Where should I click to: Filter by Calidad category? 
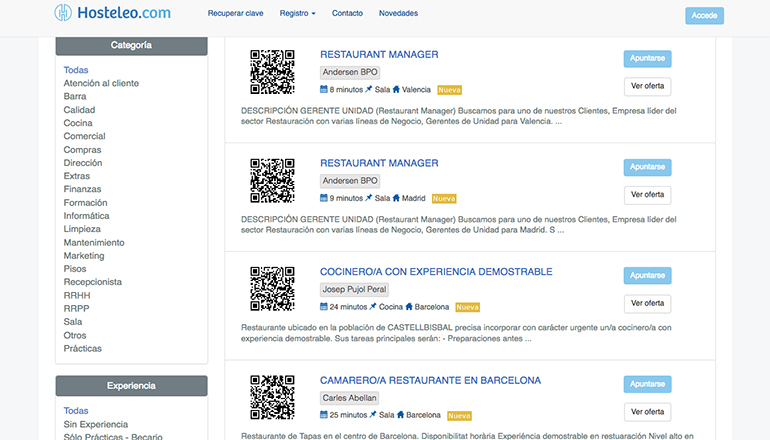tap(79, 110)
